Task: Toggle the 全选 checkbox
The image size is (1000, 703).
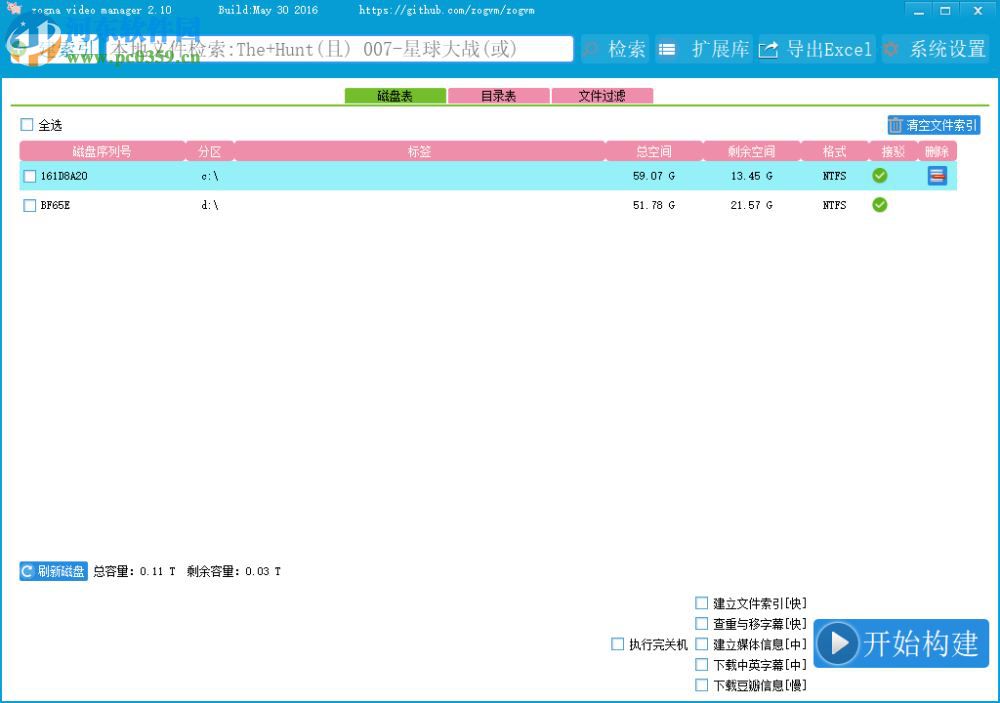Action: coord(27,125)
